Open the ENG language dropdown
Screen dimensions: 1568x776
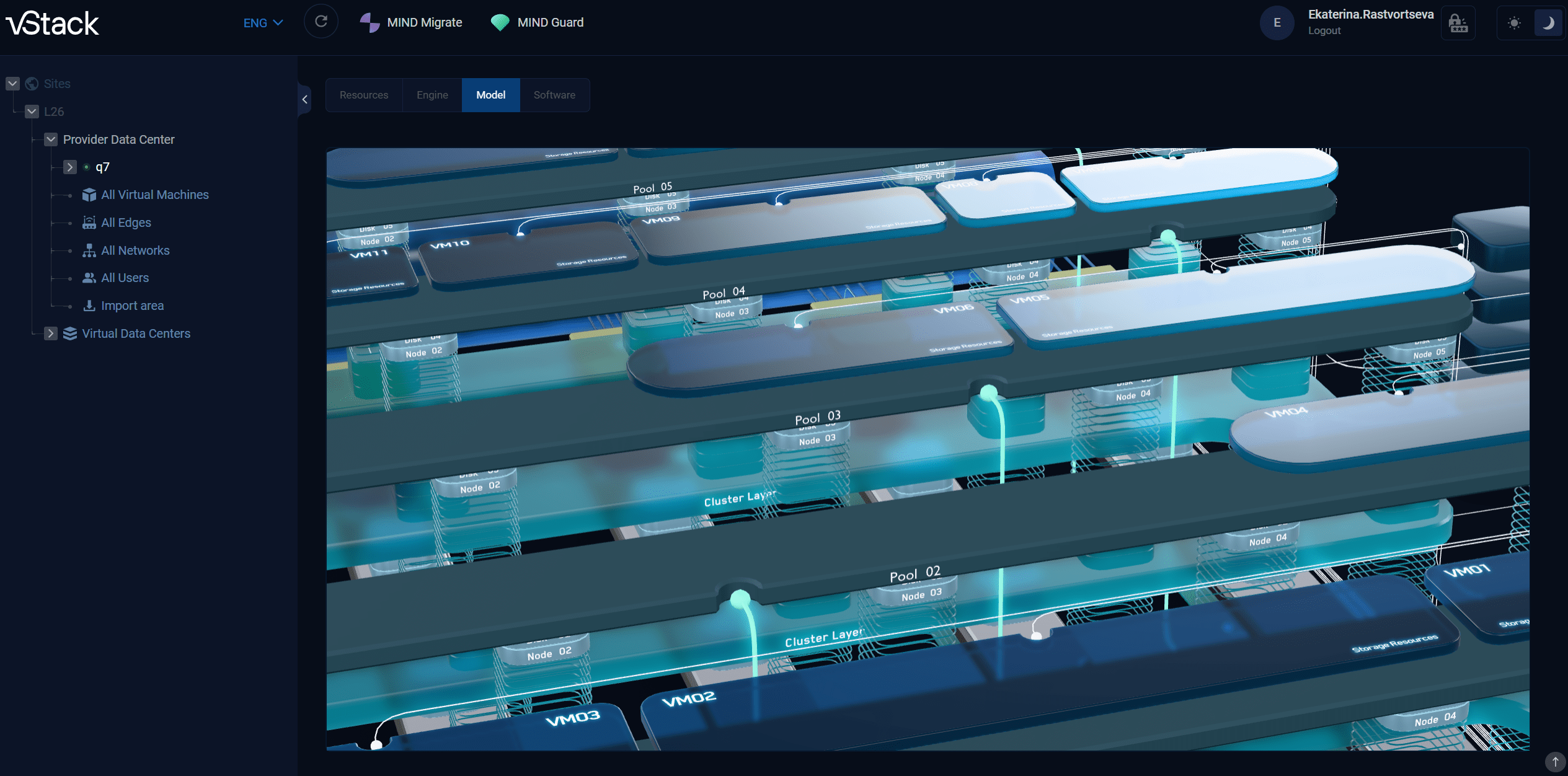coord(263,23)
